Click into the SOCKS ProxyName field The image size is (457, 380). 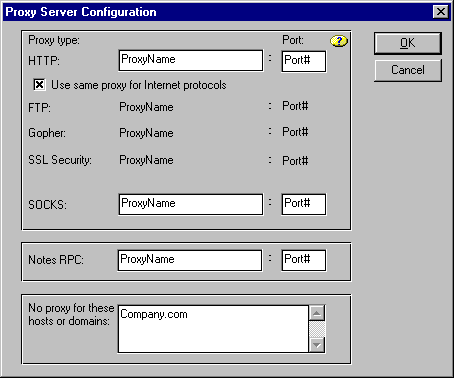pos(191,204)
